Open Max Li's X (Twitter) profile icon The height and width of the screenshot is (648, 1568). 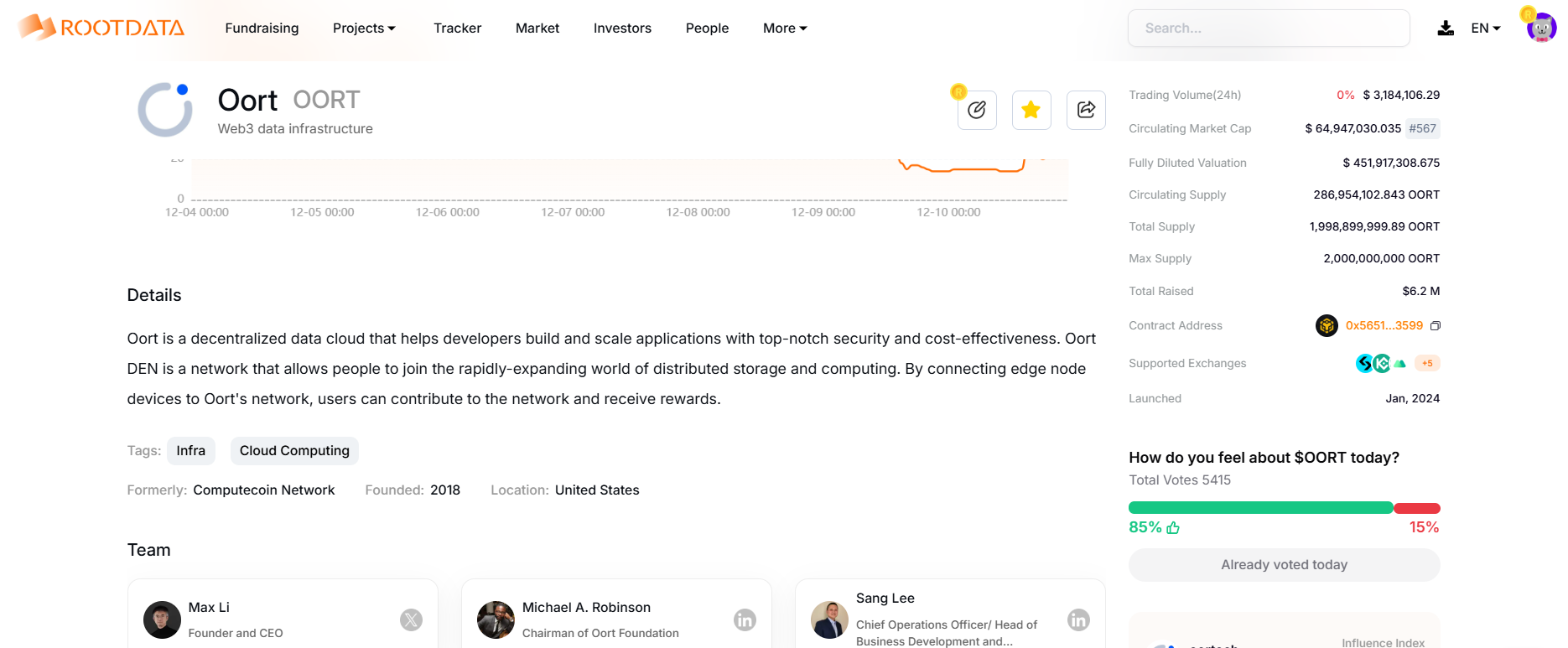point(411,619)
